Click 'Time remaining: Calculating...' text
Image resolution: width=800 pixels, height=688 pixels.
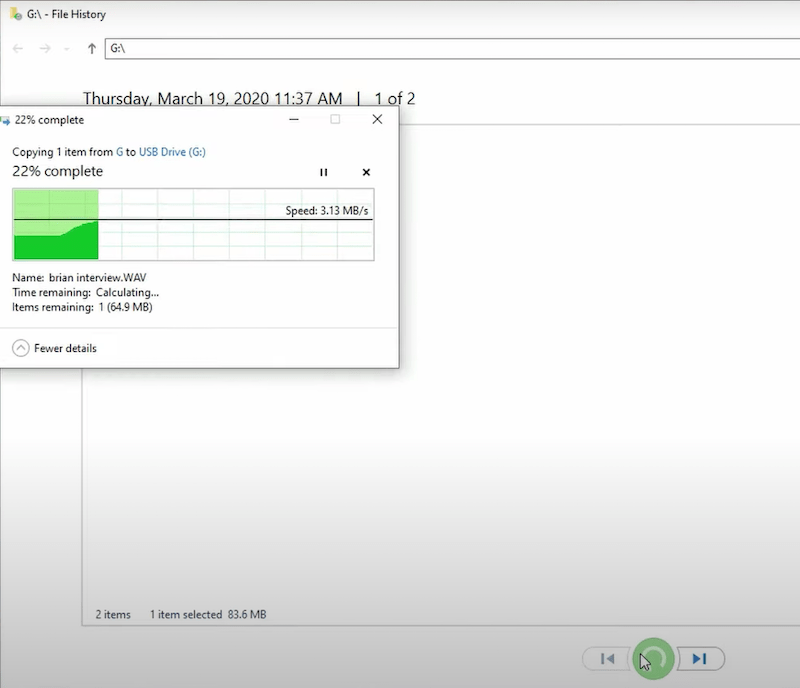click(85, 292)
